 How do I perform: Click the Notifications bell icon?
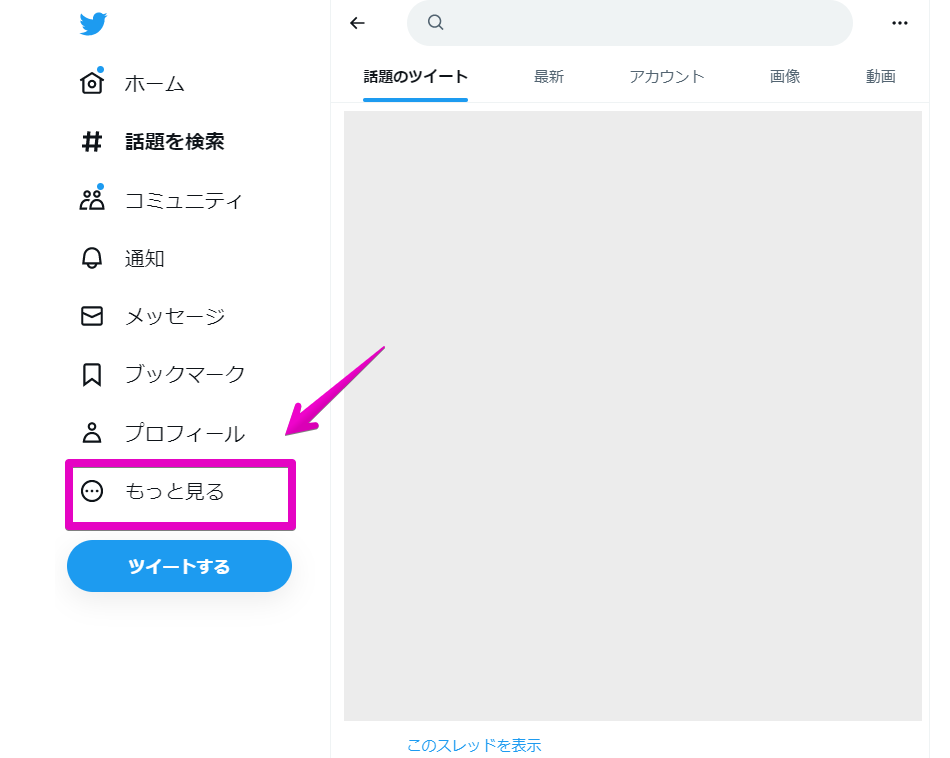(91, 258)
